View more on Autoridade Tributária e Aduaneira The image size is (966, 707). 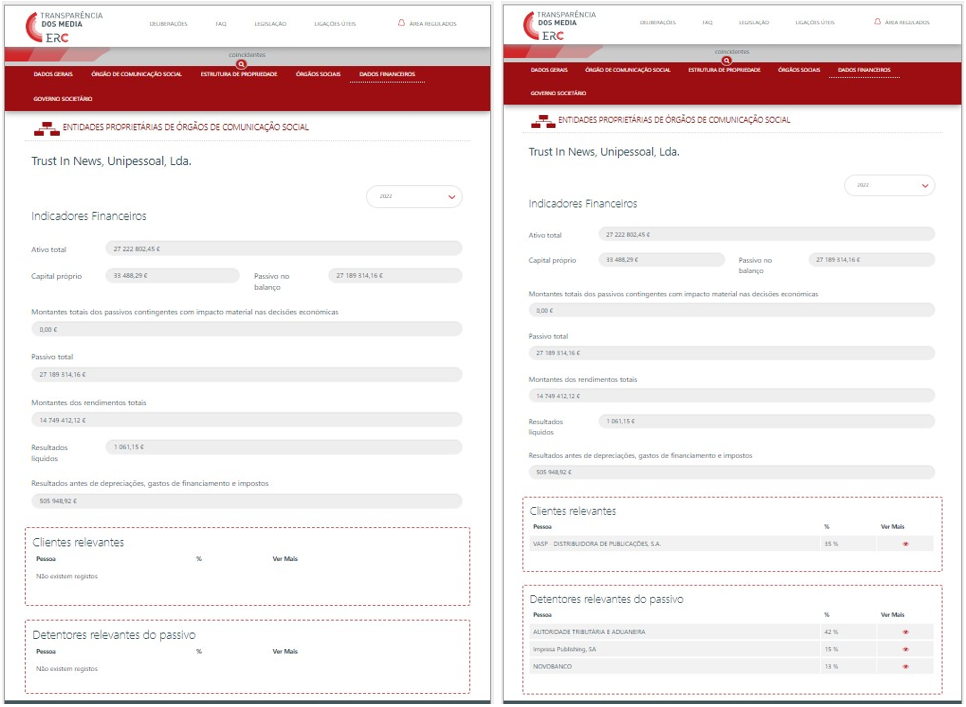point(905,632)
